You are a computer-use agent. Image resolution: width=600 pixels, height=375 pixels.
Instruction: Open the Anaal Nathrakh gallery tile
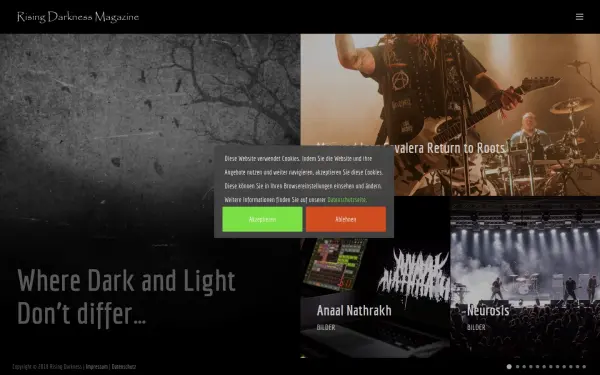tap(375, 277)
